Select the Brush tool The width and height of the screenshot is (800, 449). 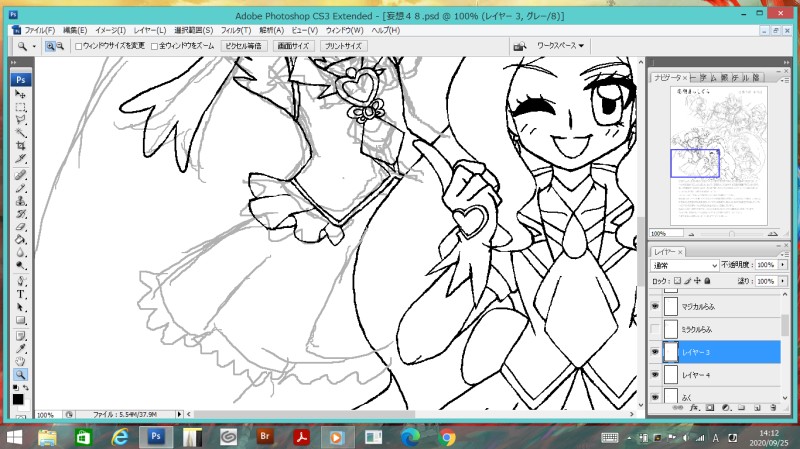tap(20, 188)
